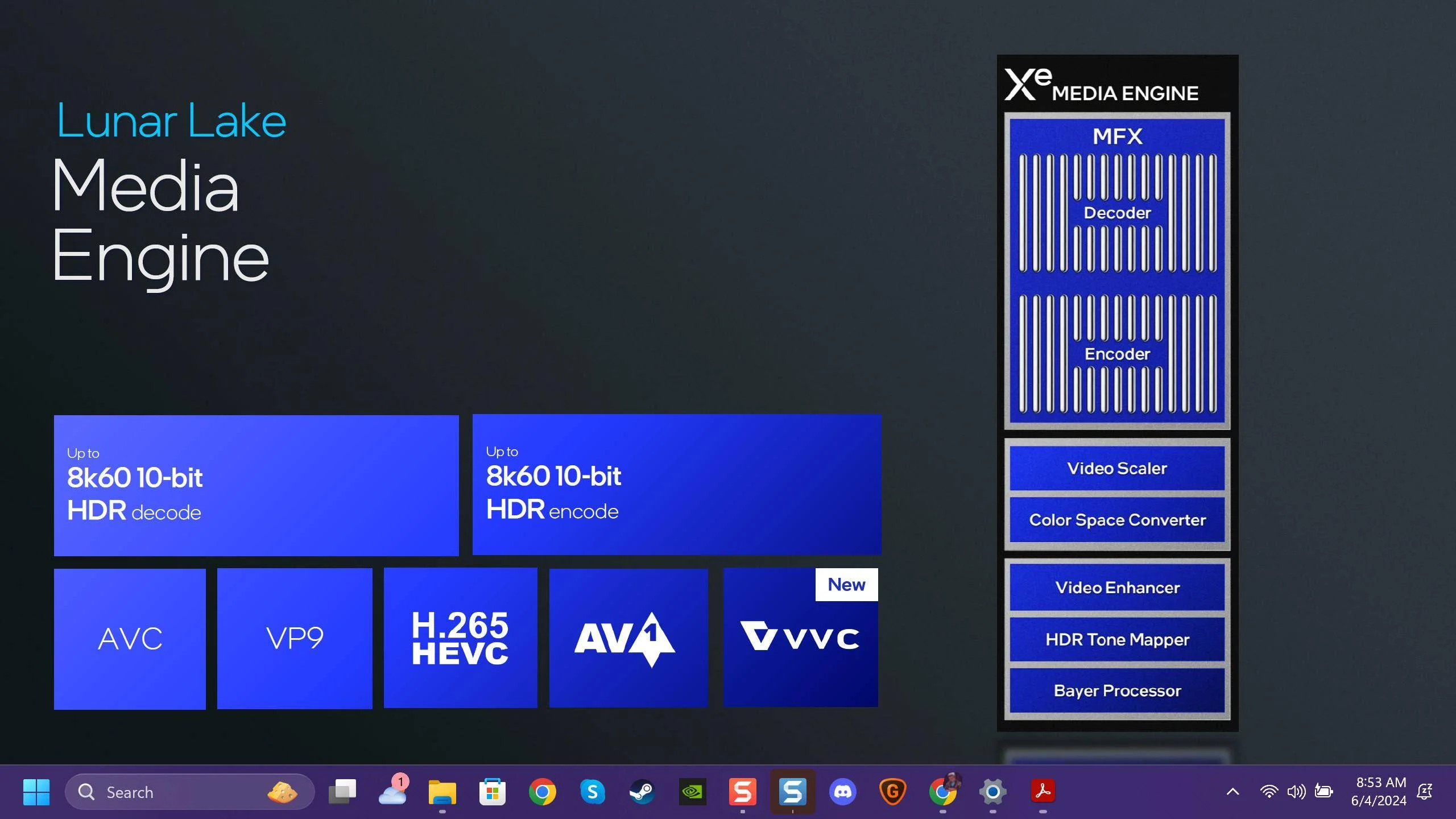The height and width of the screenshot is (819, 1456).
Task: Open Adobe Acrobat from taskbar
Action: (1043, 792)
